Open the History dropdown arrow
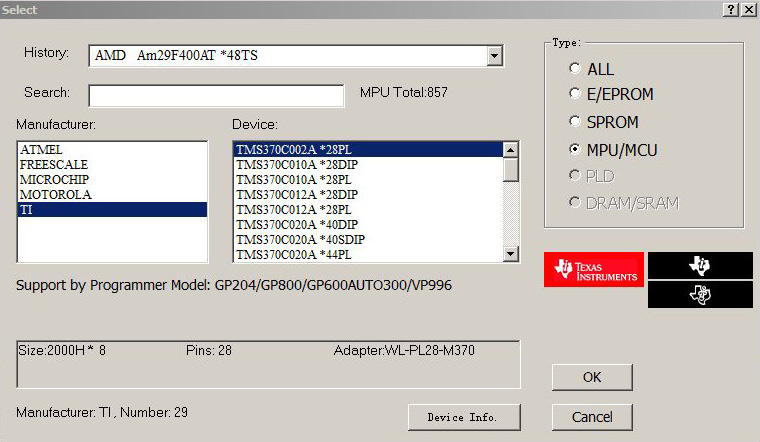 (494, 56)
